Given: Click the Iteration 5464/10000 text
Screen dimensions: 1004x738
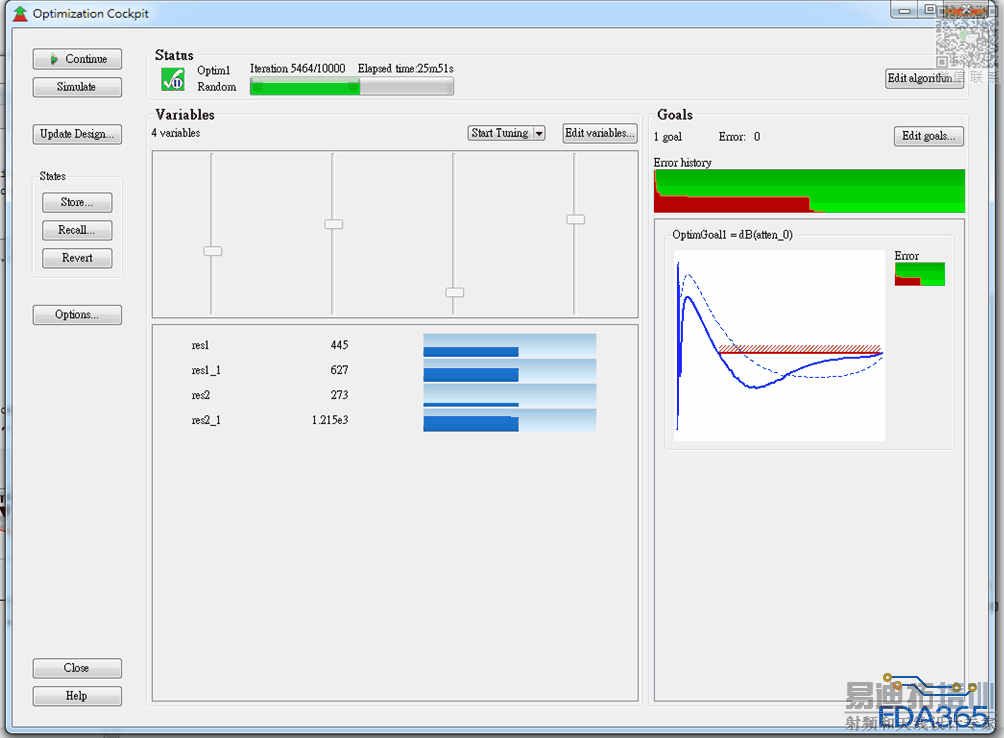Looking at the screenshot, I should 298,68.
